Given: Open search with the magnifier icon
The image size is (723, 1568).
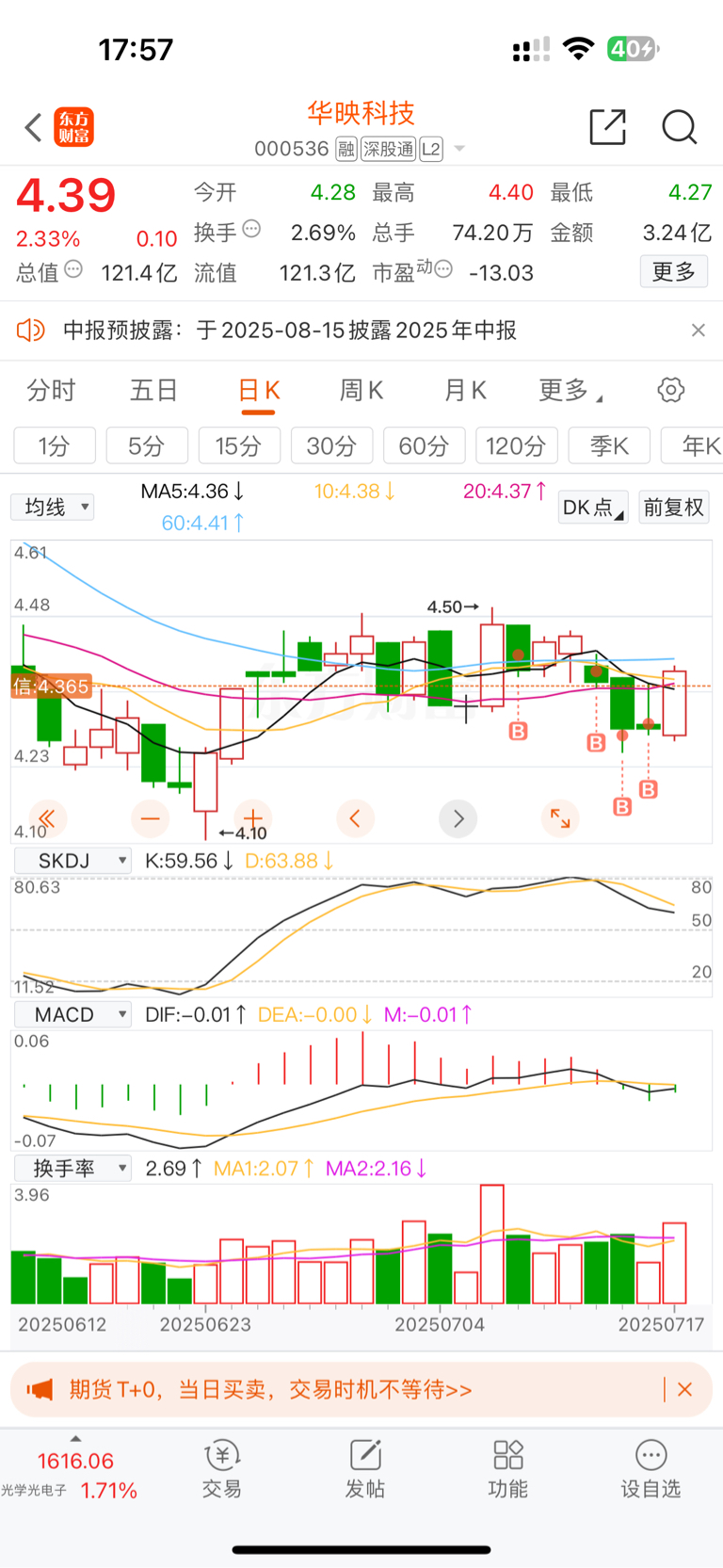Looking at the screenshot, I should coord(679,126).
